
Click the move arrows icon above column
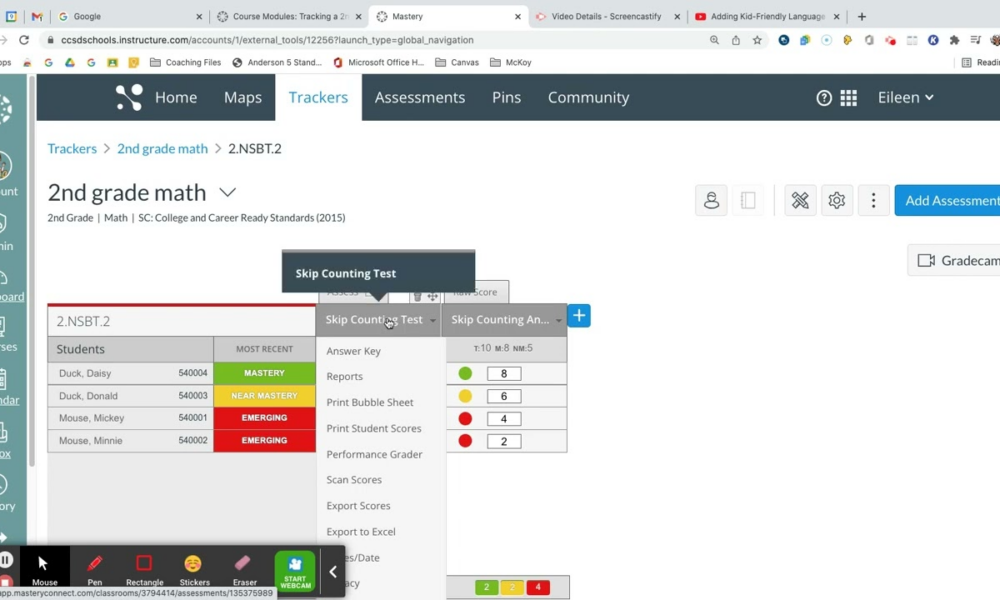point(433,296)
